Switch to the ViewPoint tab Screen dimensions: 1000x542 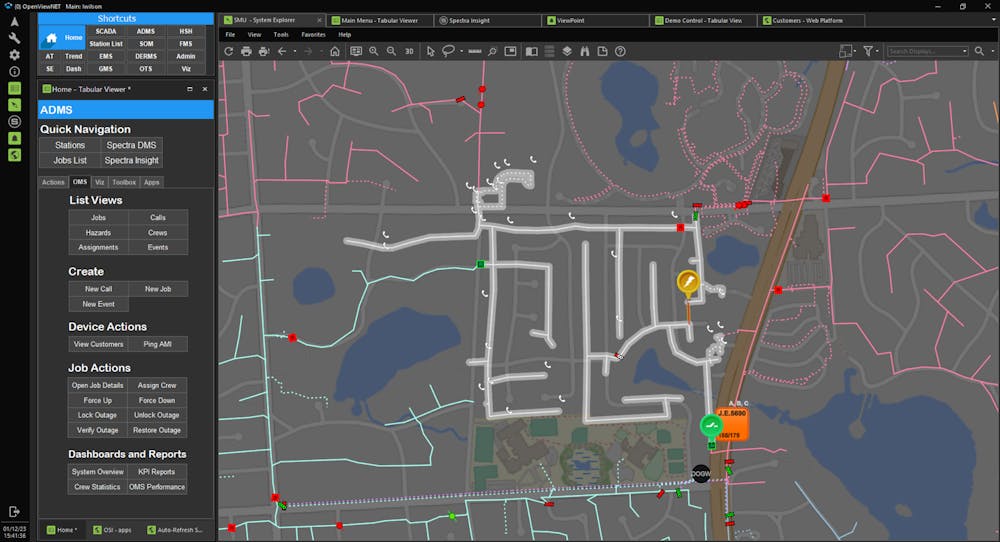click(x=596, y=20)
